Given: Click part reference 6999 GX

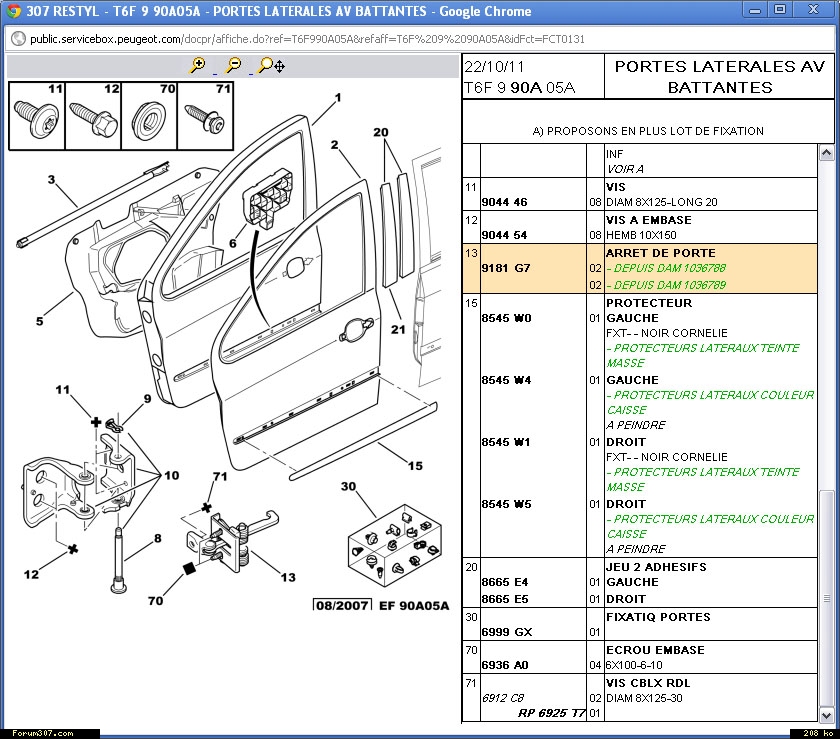Looking at the screenshot, I should (x=506, y=632).
